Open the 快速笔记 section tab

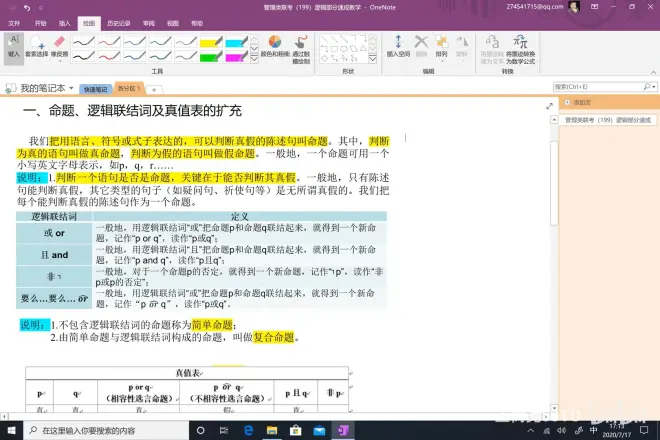[x=94, y=88]
